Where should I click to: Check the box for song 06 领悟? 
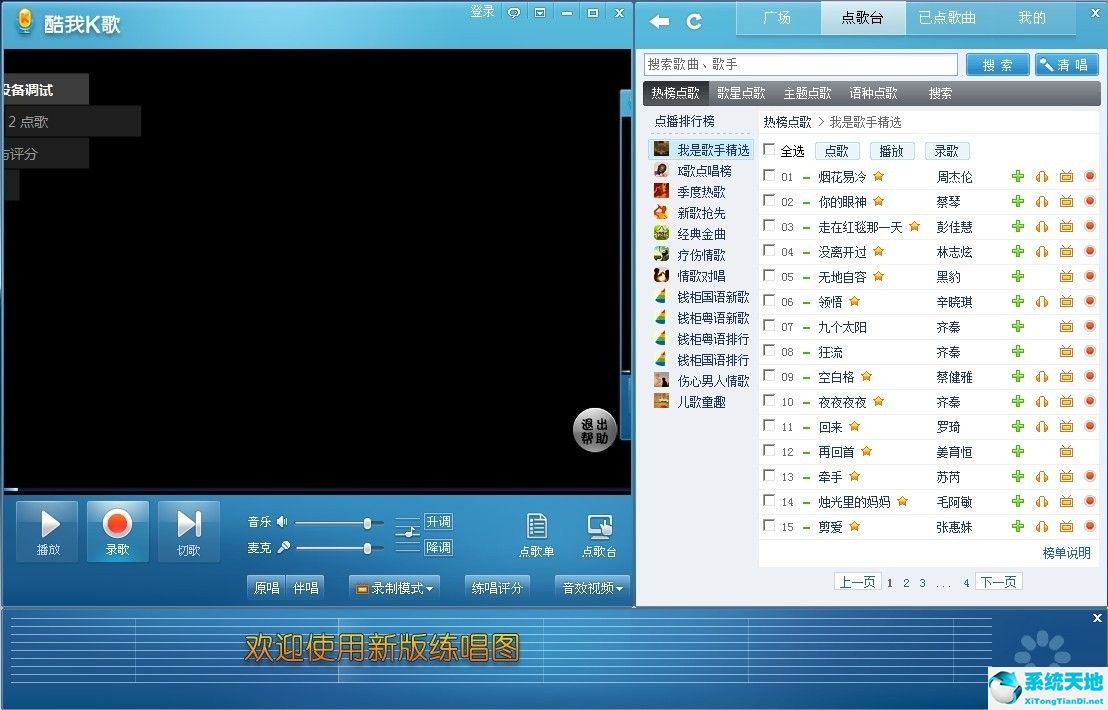770,300
